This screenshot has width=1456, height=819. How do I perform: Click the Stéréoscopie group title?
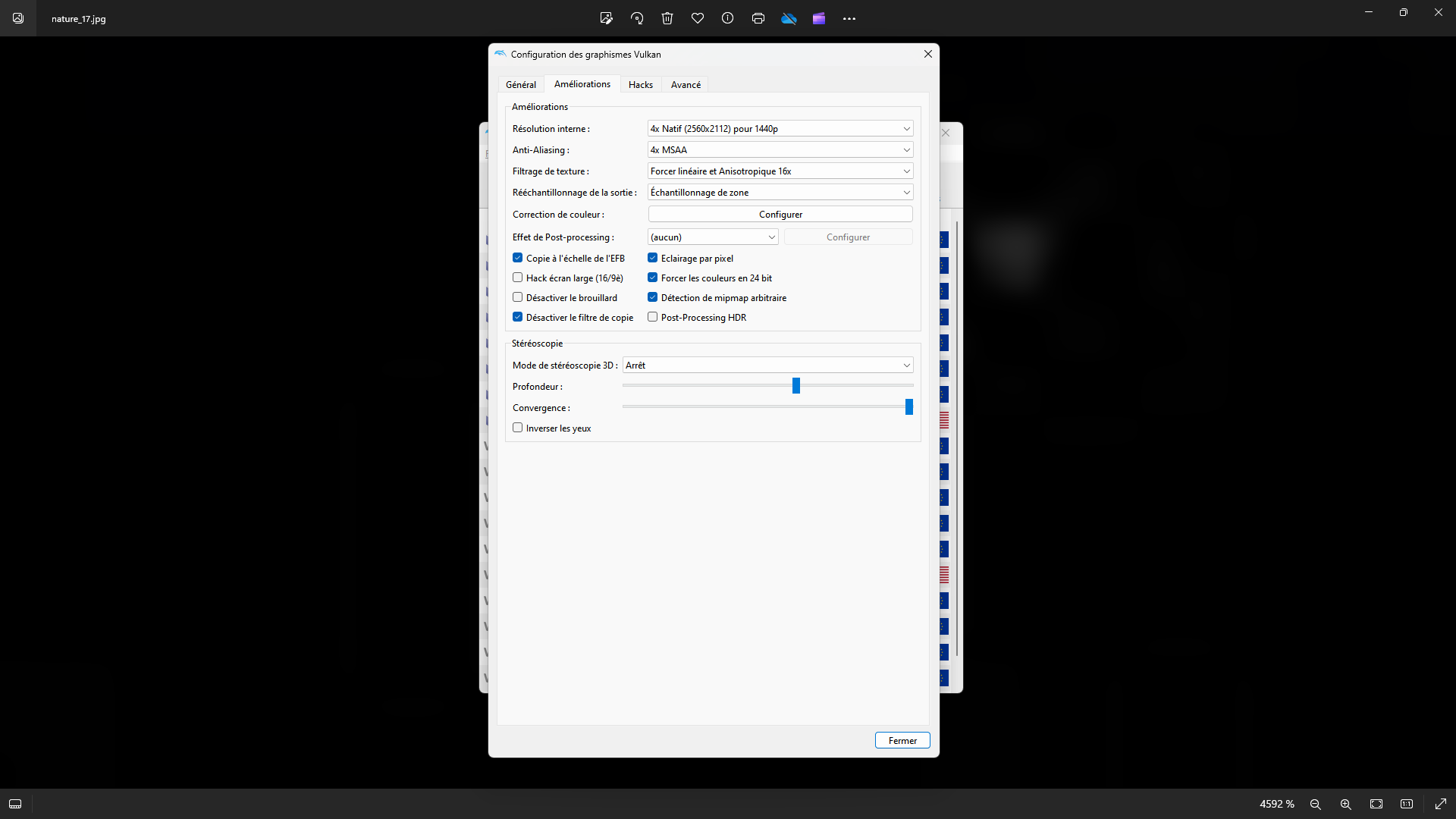point(537,344)
